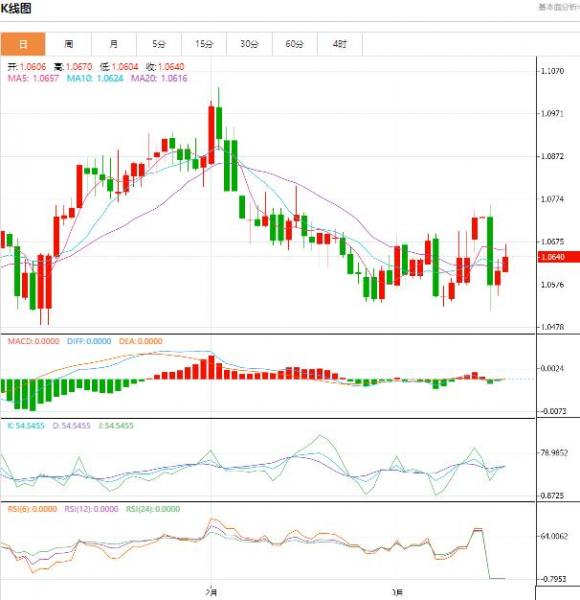The image size is (580, 600).
Task: Choose the 30分 timeframe tab
Action: click(x=249, y=44)
